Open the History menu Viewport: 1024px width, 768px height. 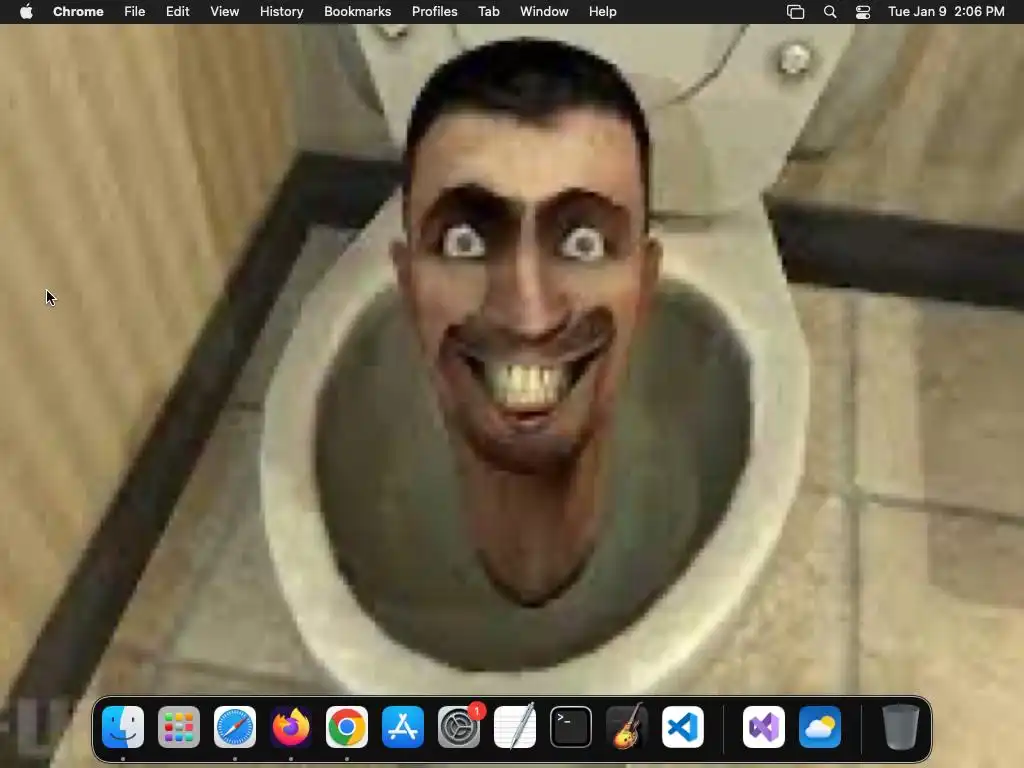click(281, 12)
